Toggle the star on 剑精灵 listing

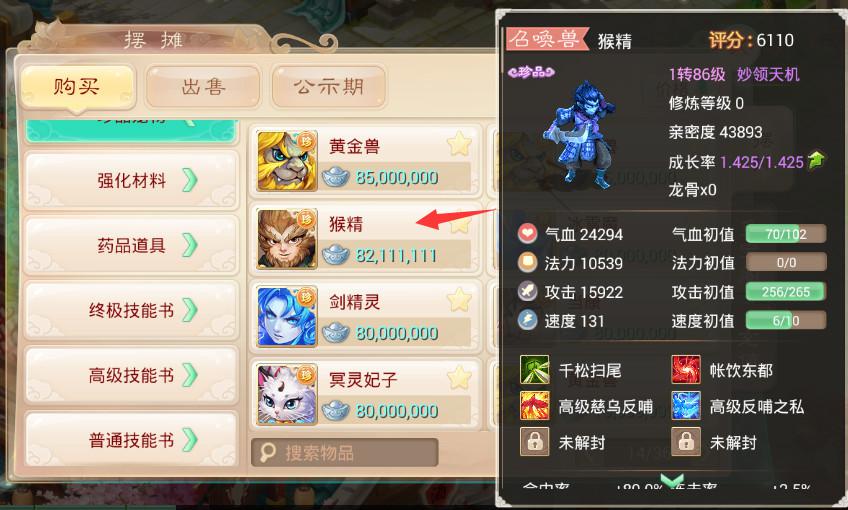(x=459, y=300)
